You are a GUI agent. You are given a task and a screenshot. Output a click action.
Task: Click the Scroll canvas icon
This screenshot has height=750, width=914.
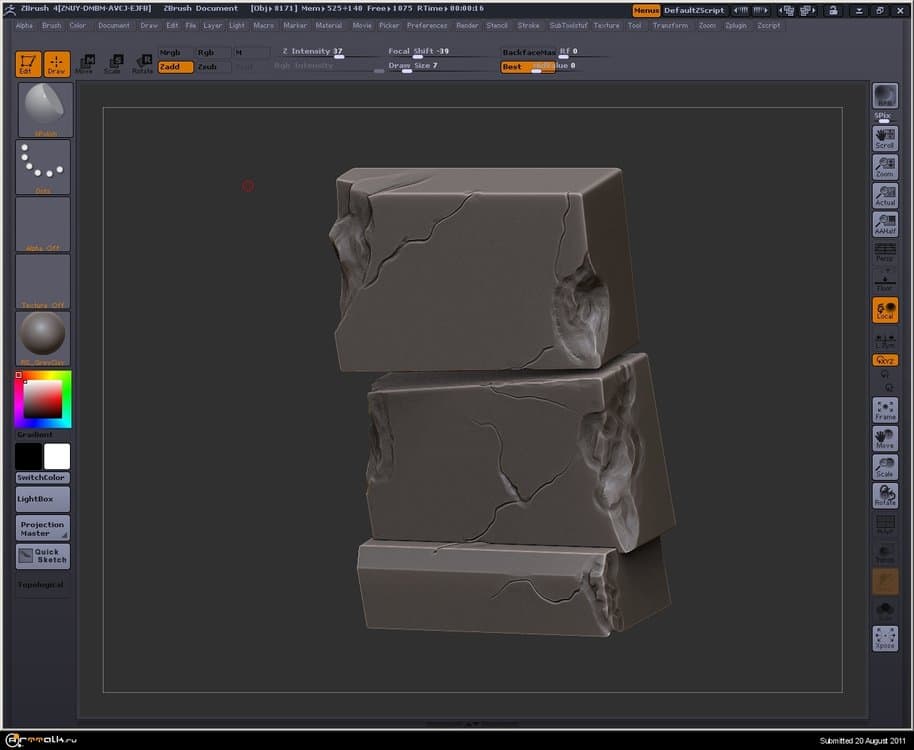[884, 138]
